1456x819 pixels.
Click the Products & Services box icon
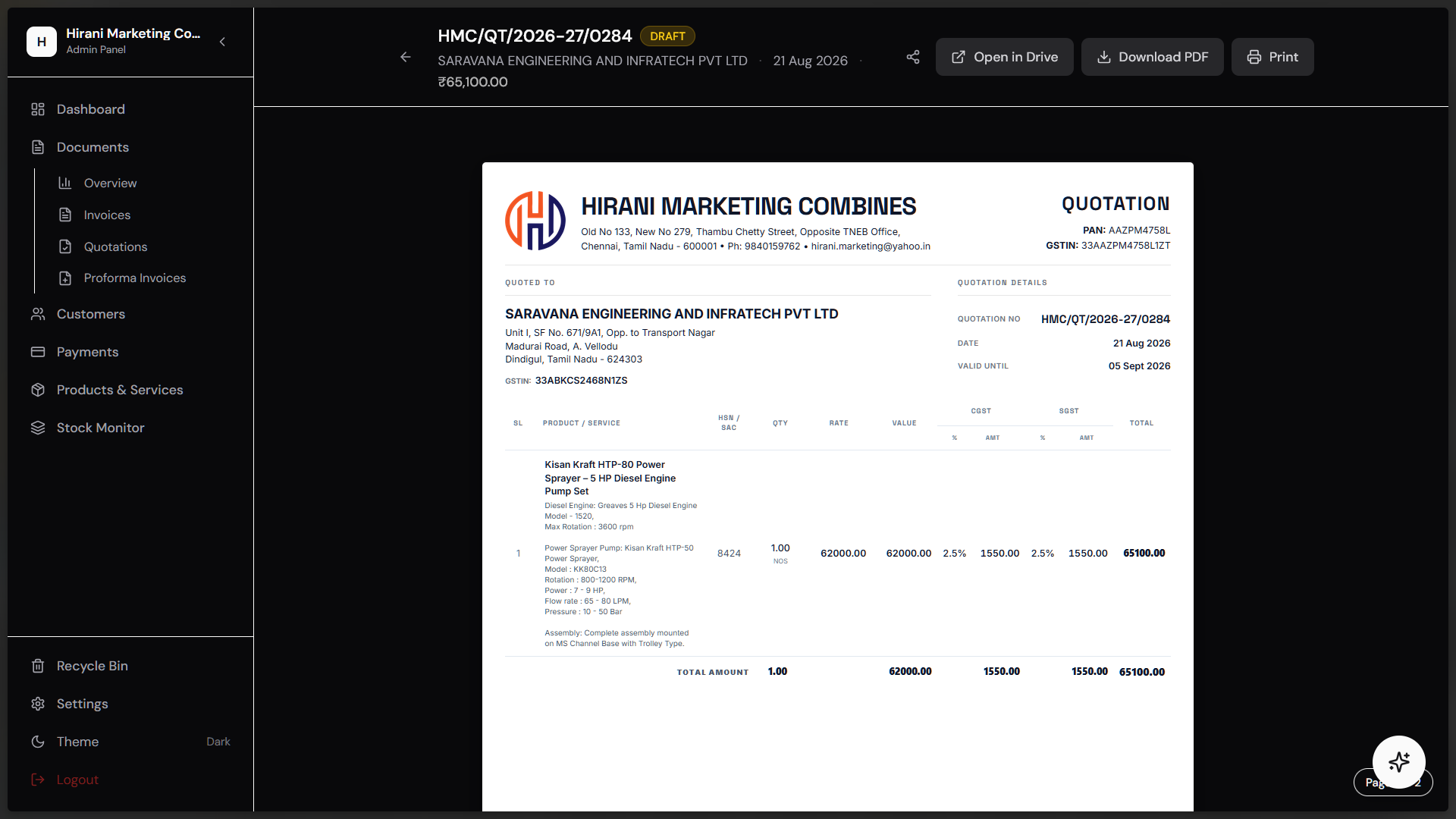coord(38,390)
